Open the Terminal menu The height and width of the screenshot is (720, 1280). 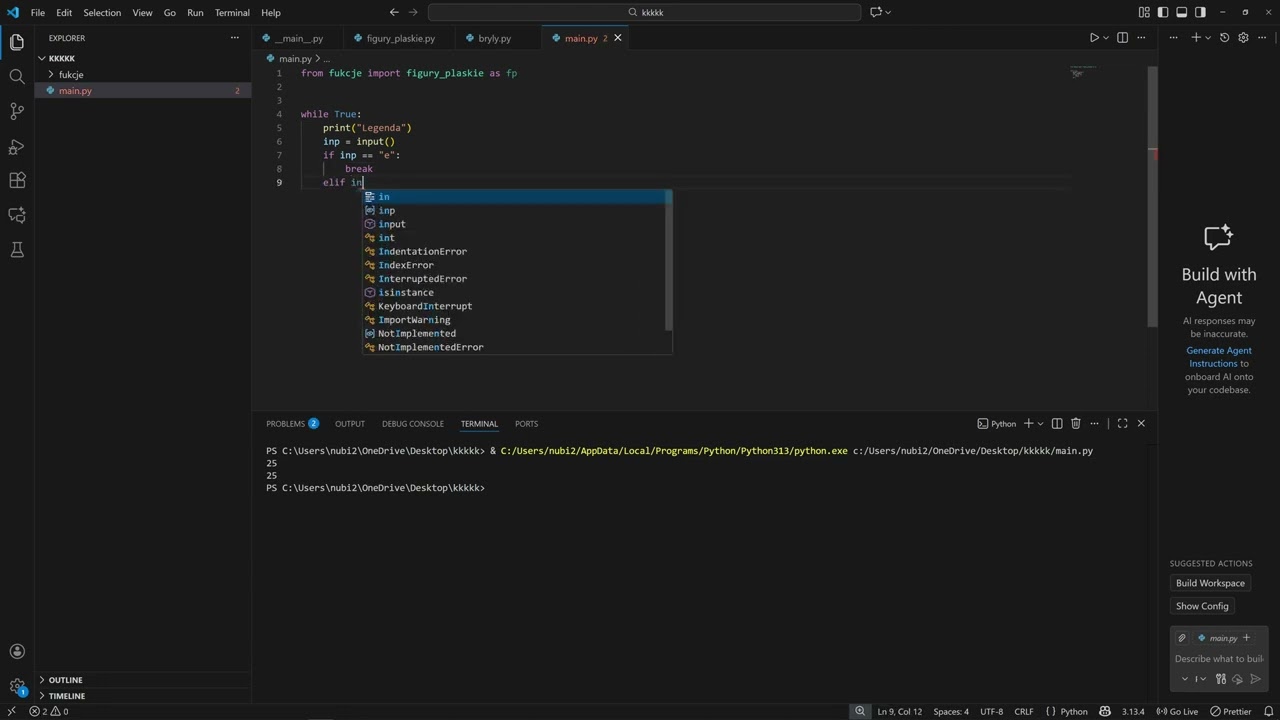click(x=232, y=12)
